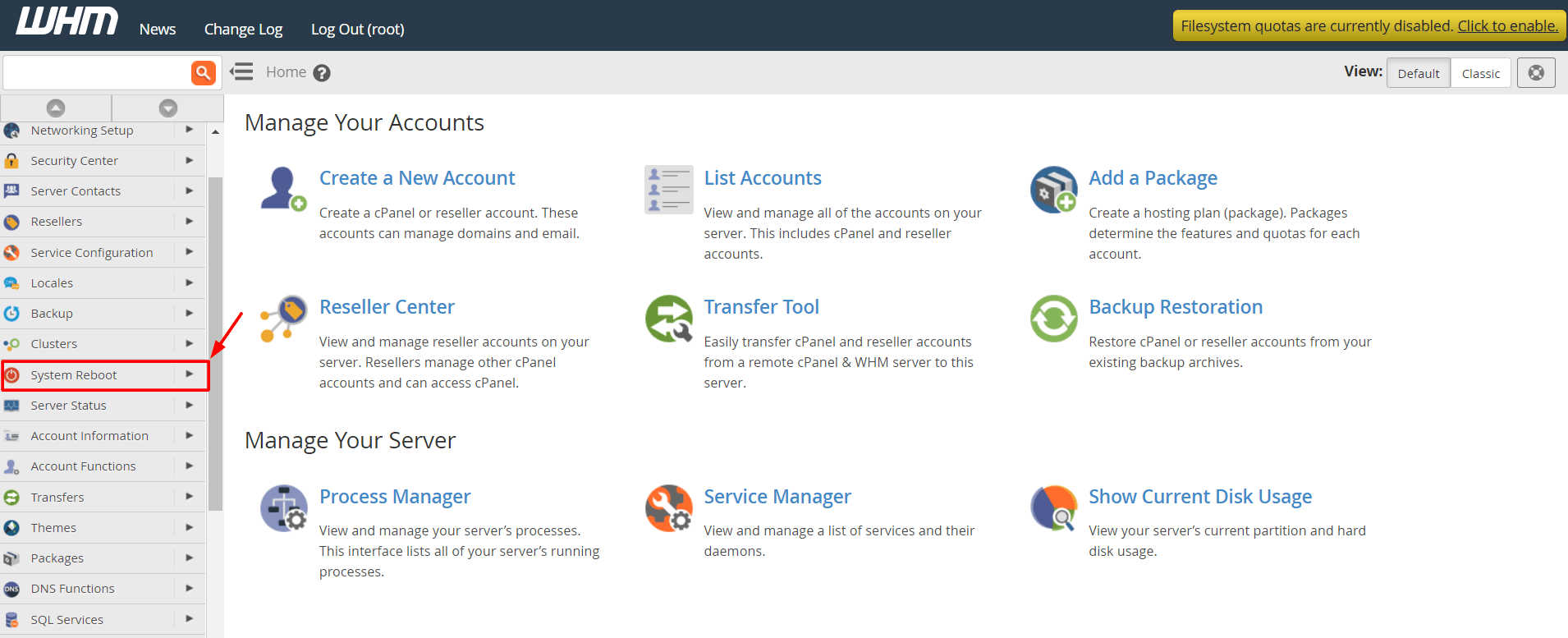The height and width of the screenshot is (638, 1568).
Task: Click the Security Center lock icon
Action: point(11,160)
